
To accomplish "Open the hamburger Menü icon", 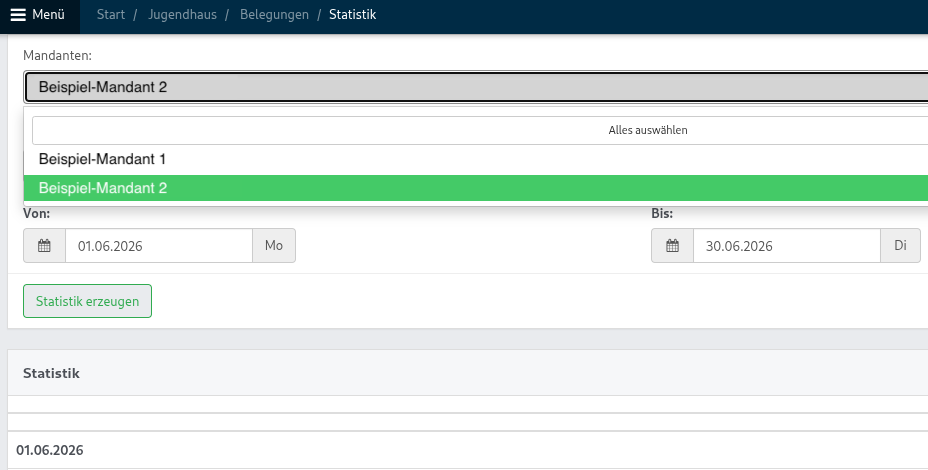I will (18, 15).
